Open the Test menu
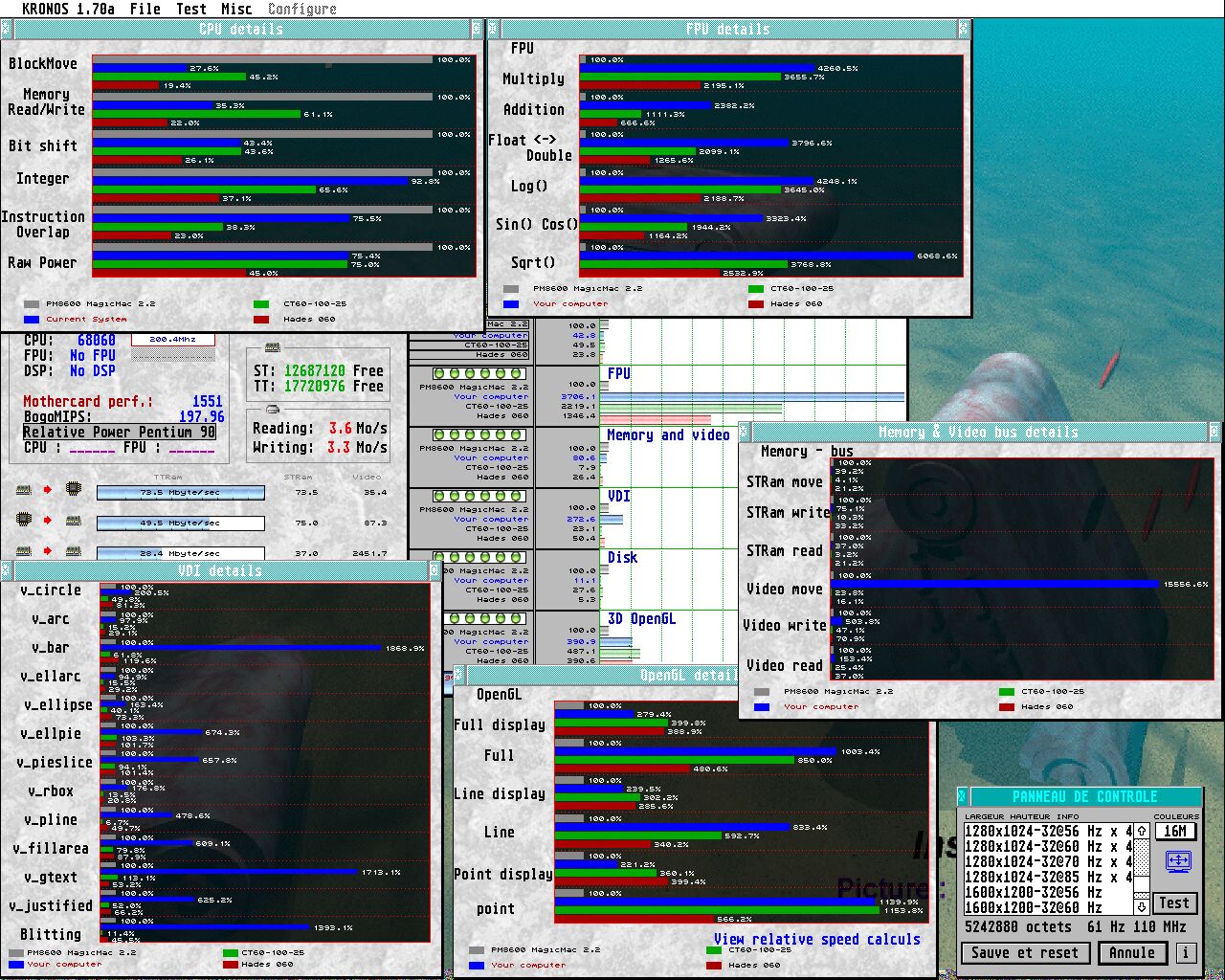 click(x=191, y=9)
